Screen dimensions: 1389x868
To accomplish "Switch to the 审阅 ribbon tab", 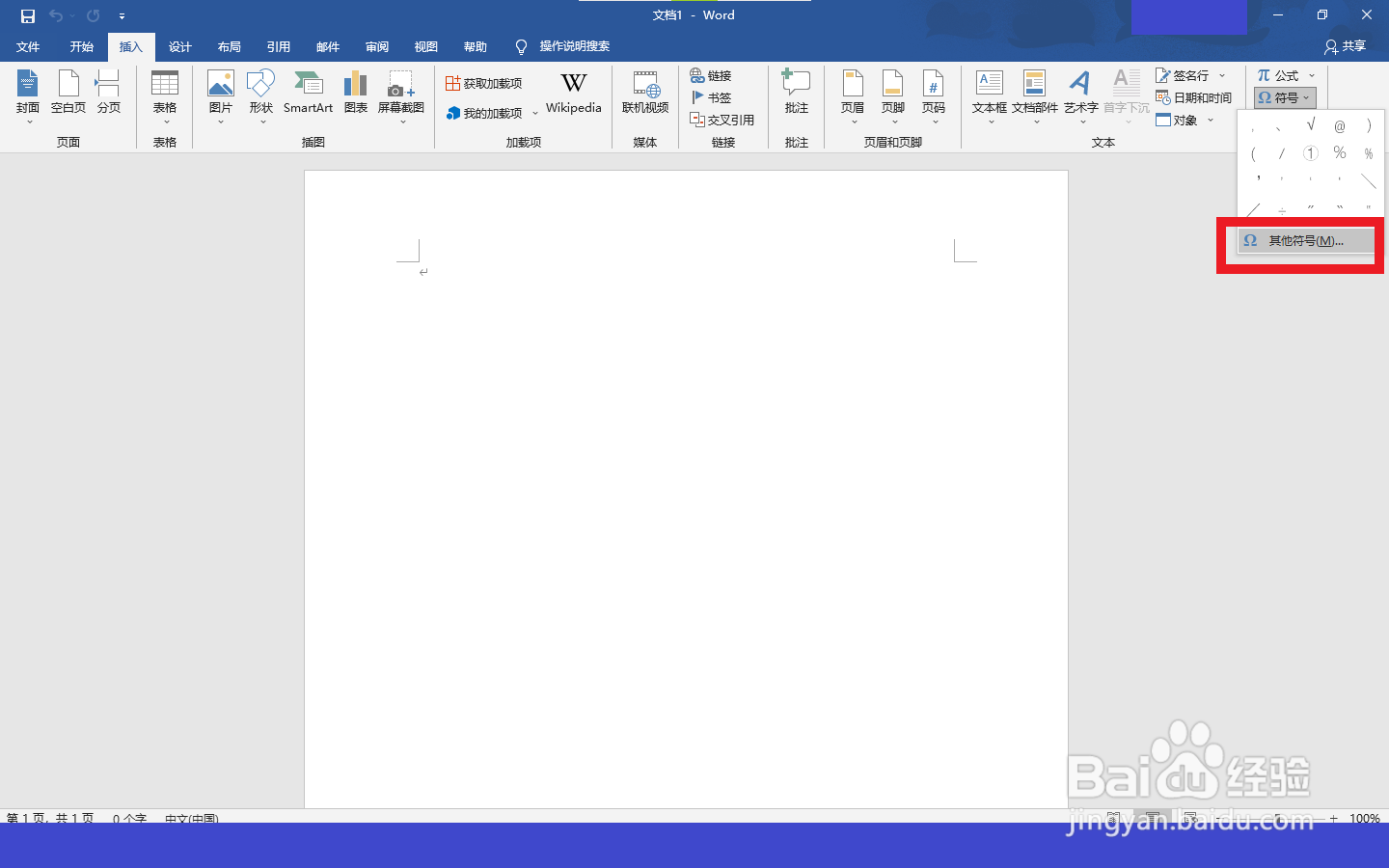I will 377,46.
